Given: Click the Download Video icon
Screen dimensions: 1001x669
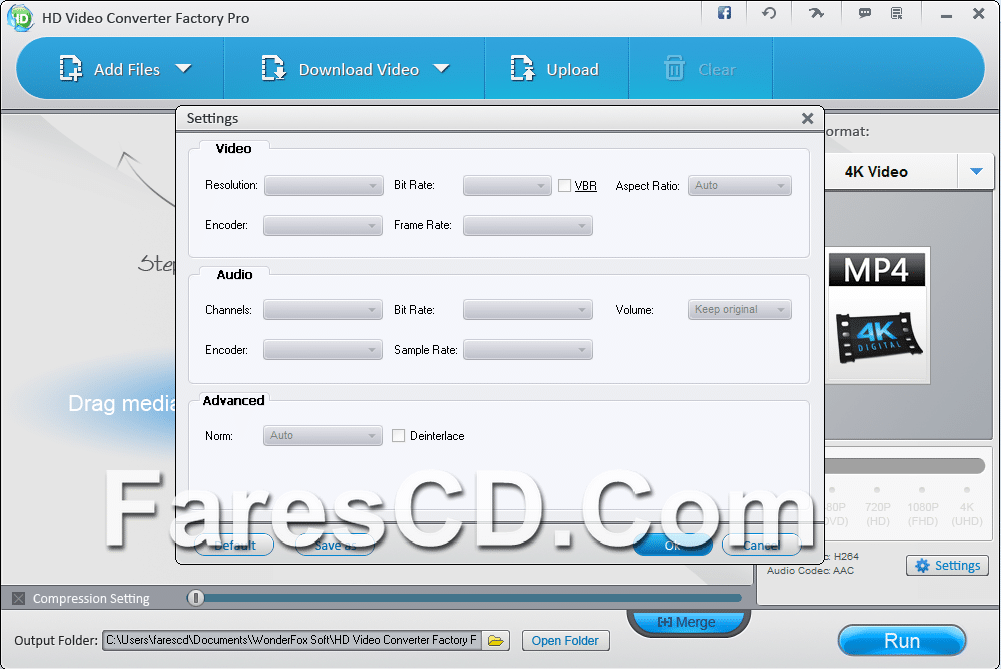Looking at the screenshot, I should (x=273, y=68).
